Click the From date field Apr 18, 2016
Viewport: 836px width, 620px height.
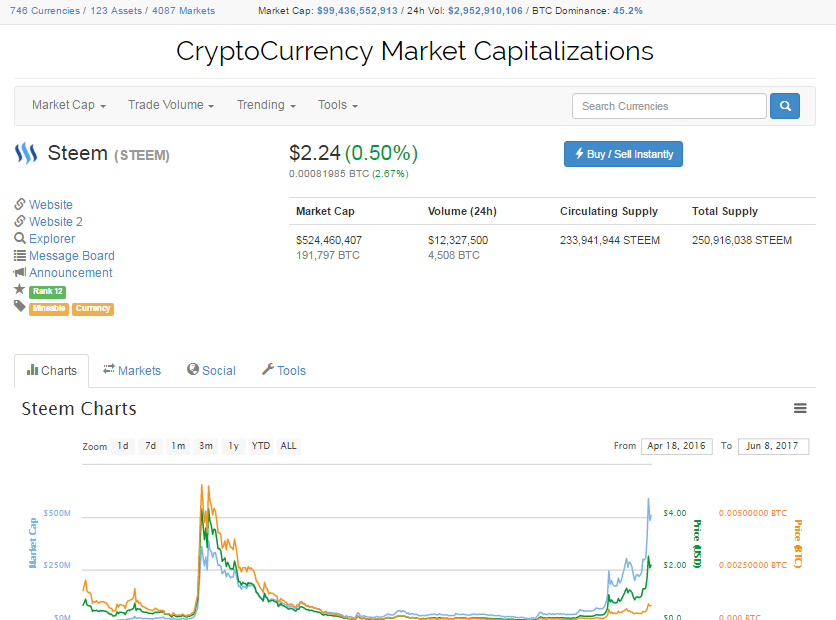[x=677, y=446]
